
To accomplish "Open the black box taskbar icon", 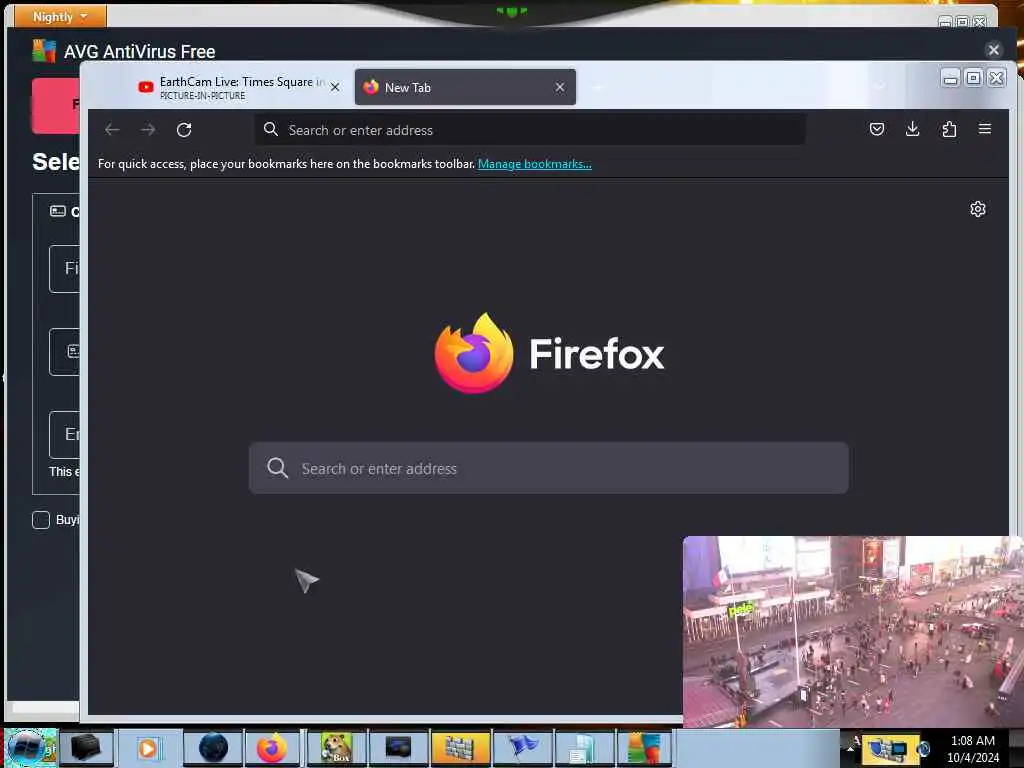I will (86, 748).
